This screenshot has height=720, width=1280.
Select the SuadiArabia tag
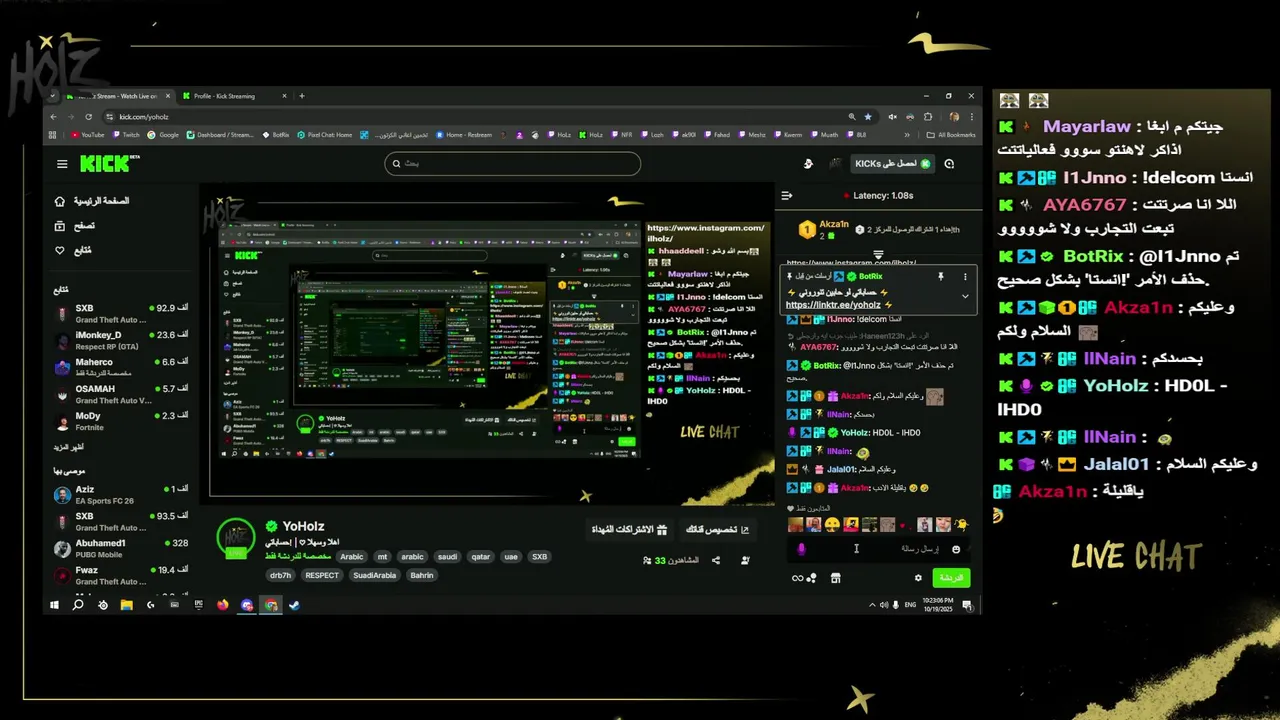tap(374, 575)
